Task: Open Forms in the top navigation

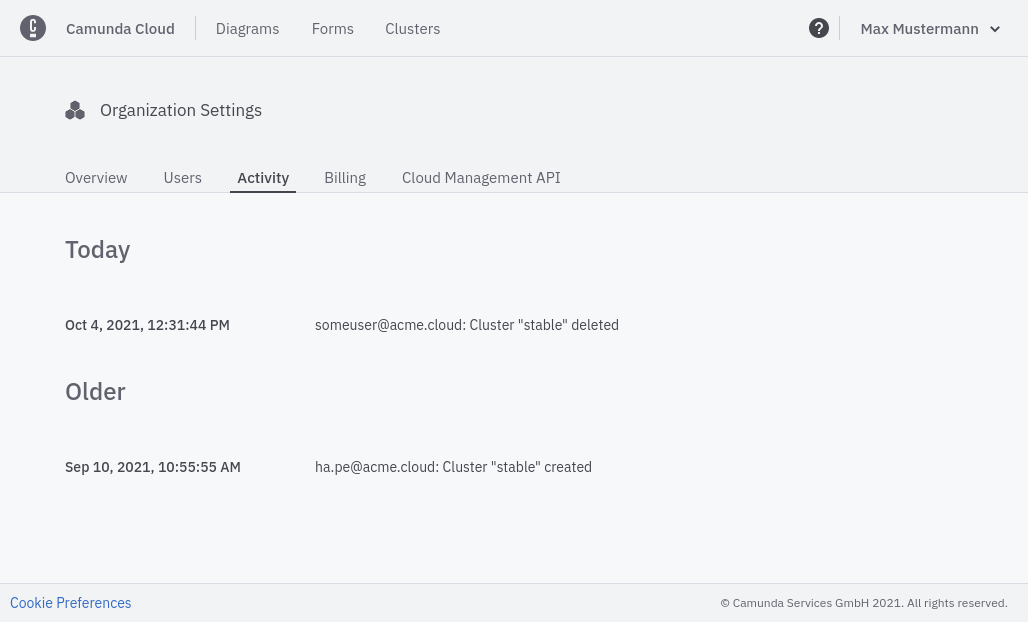Action: click(x=332, y=29)
